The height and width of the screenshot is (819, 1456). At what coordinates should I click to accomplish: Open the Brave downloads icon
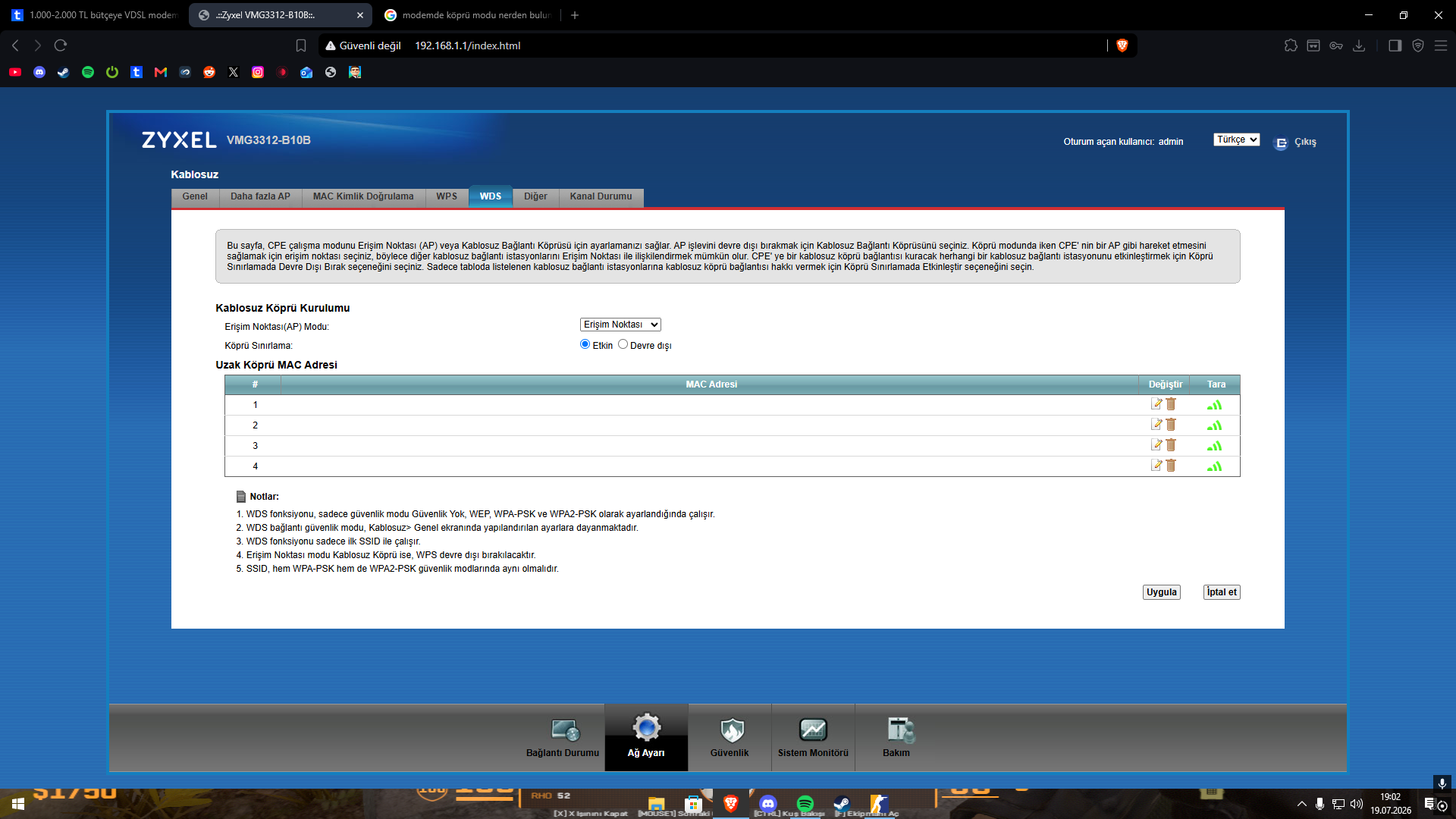tap(1359, 45)
